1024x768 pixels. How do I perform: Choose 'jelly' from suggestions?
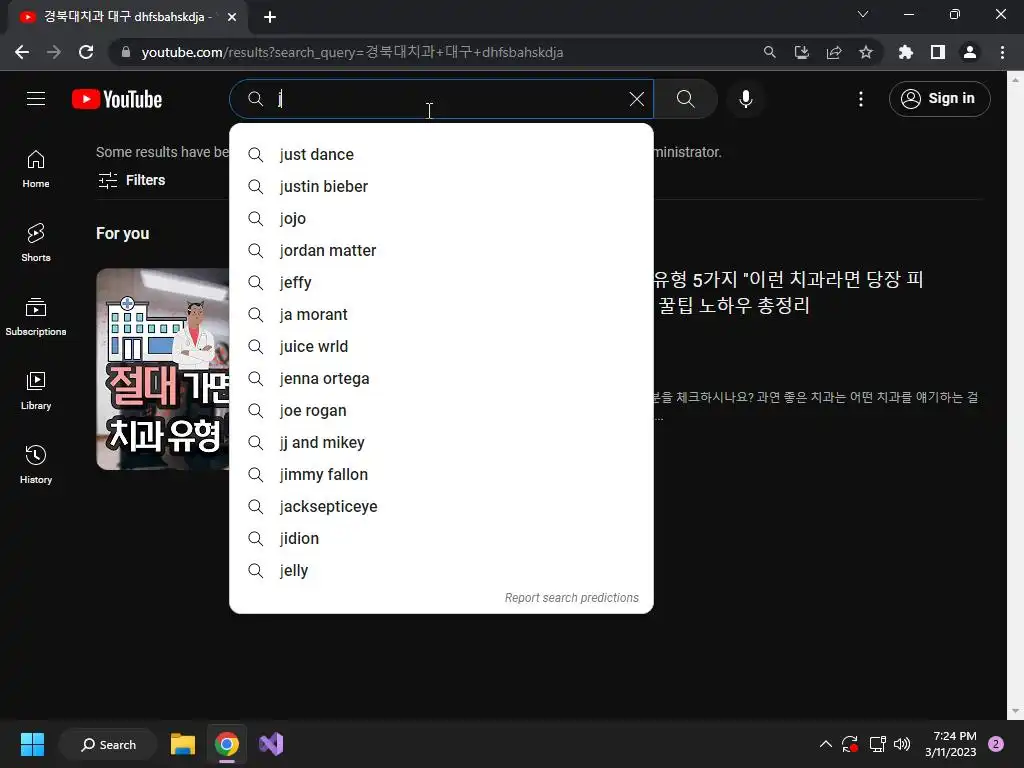[x=441, y=571]
